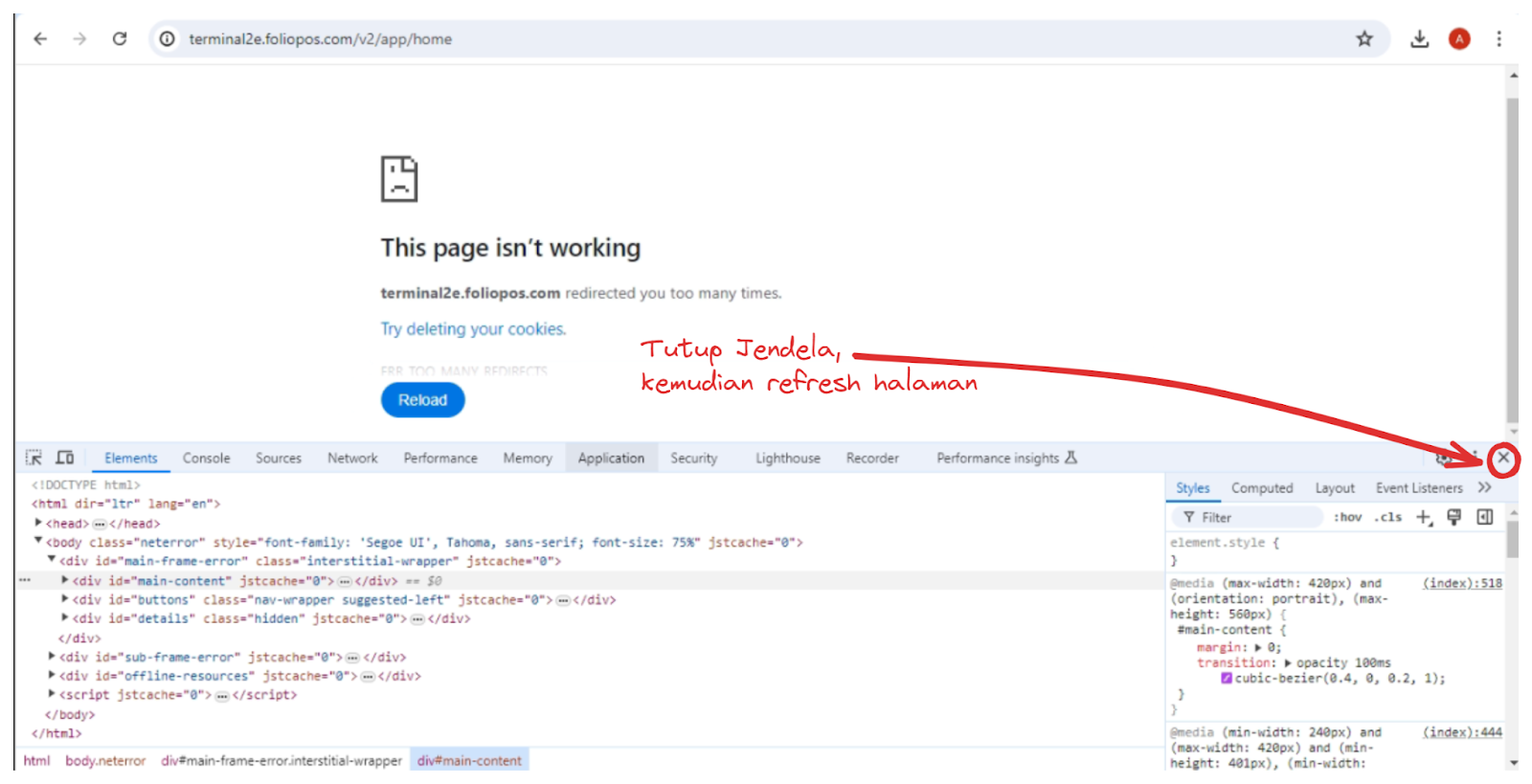This screenshot has height=784, width=1532.
Task: Toggle the device toolbar icon
Action: [65, 458]
